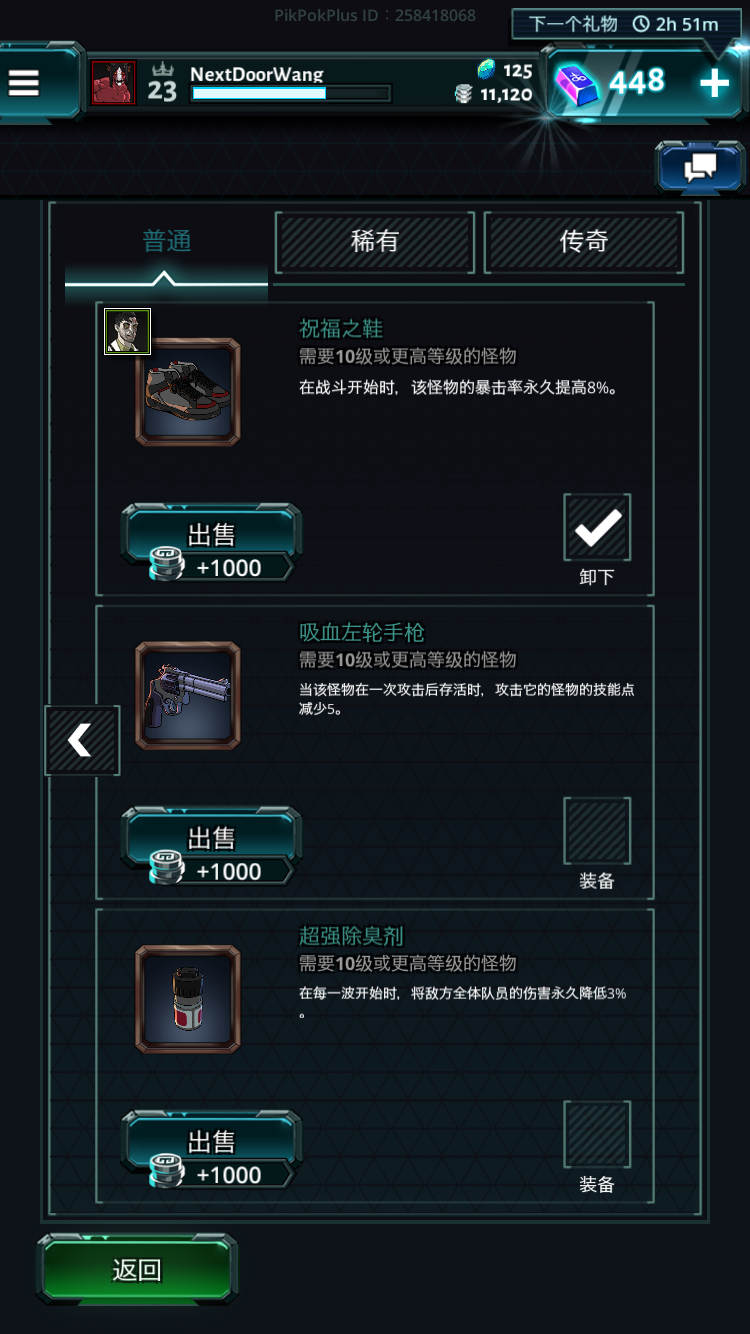Sell the blessed shoes via 出售
750x1334 pixels.
[211, 543]
